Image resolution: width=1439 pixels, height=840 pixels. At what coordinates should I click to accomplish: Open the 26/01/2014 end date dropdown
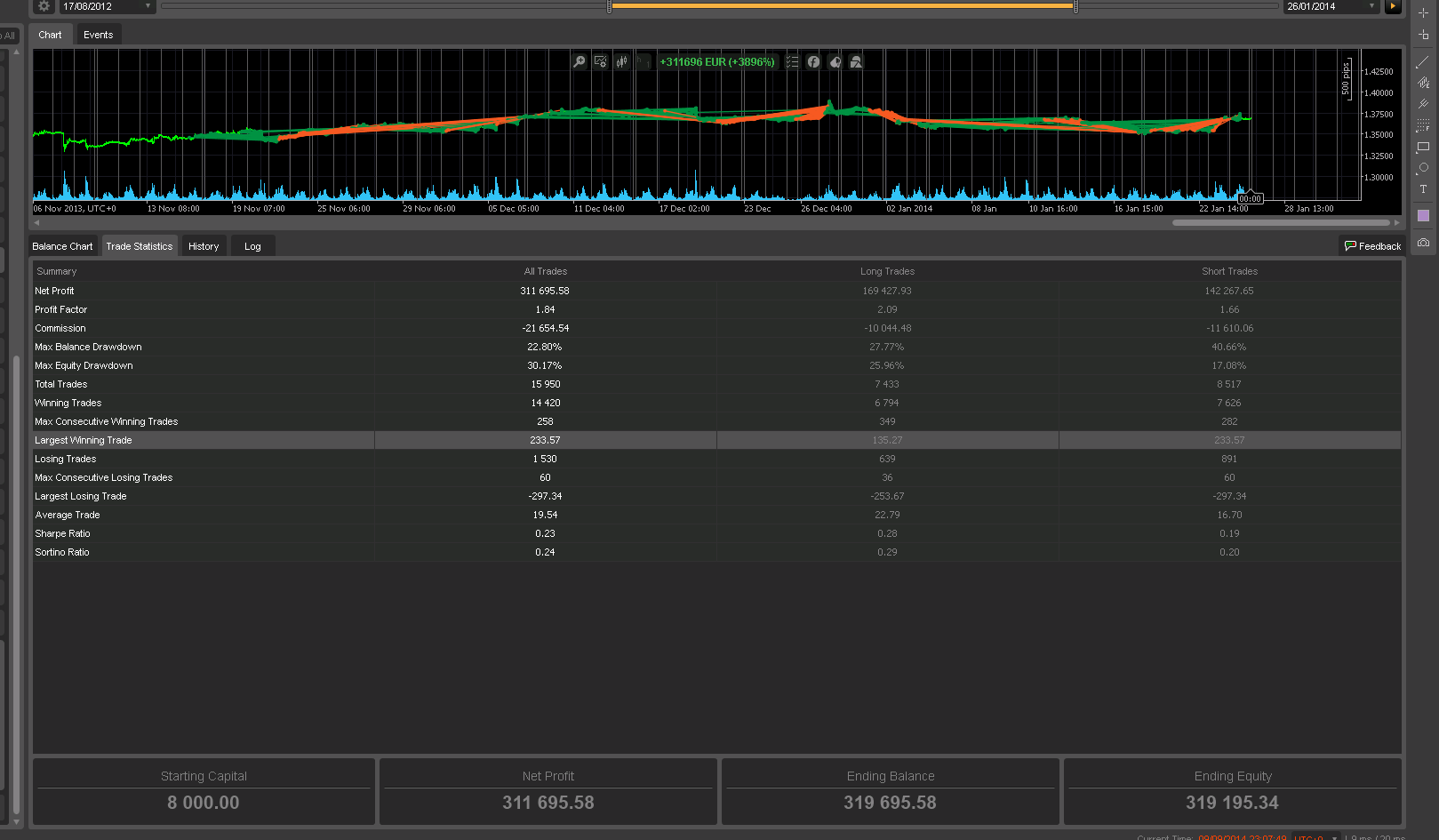point(1371,6)
